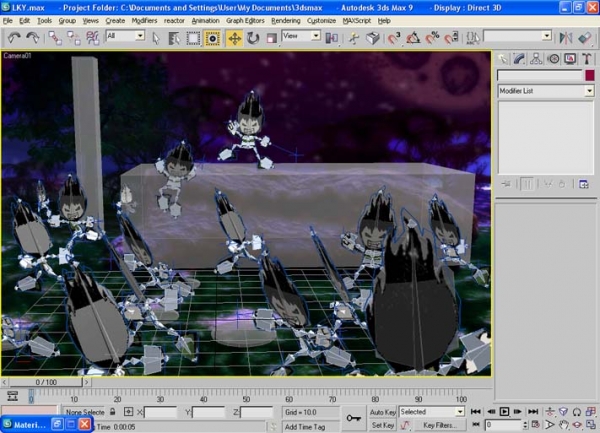Click the Play Animation button
The image size is (600, 433).
[504, 412]
